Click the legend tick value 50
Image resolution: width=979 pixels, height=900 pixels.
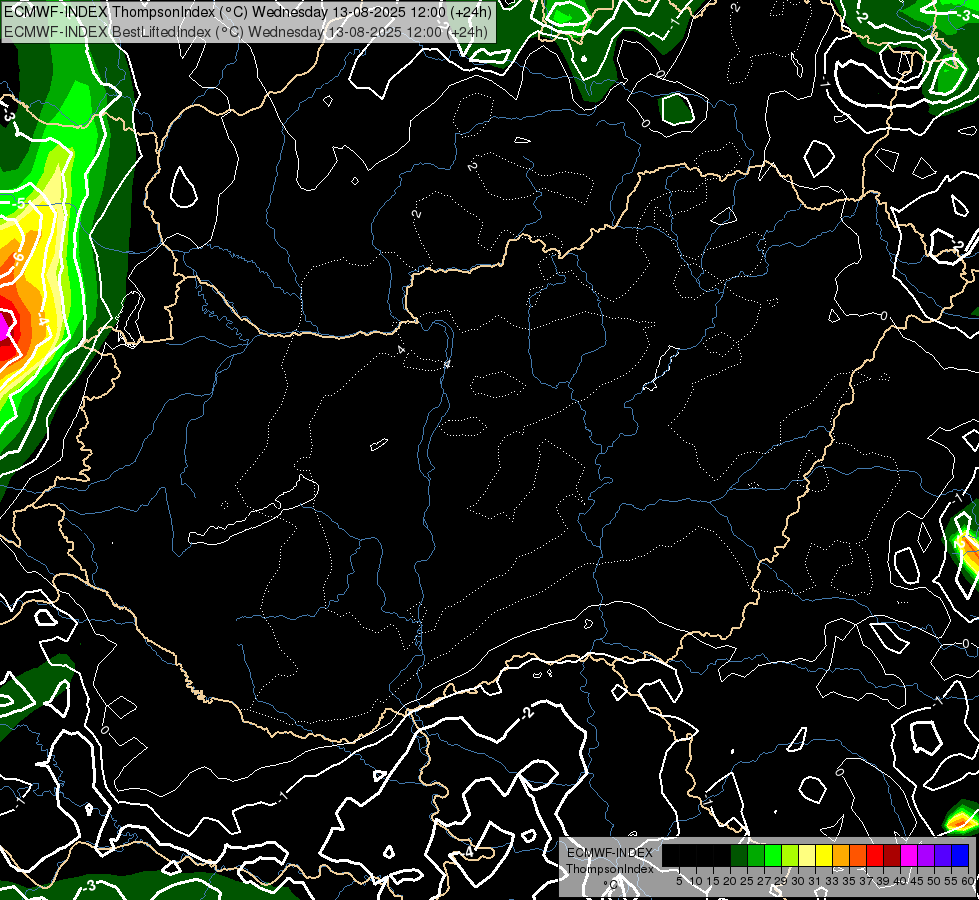point(935,881)
